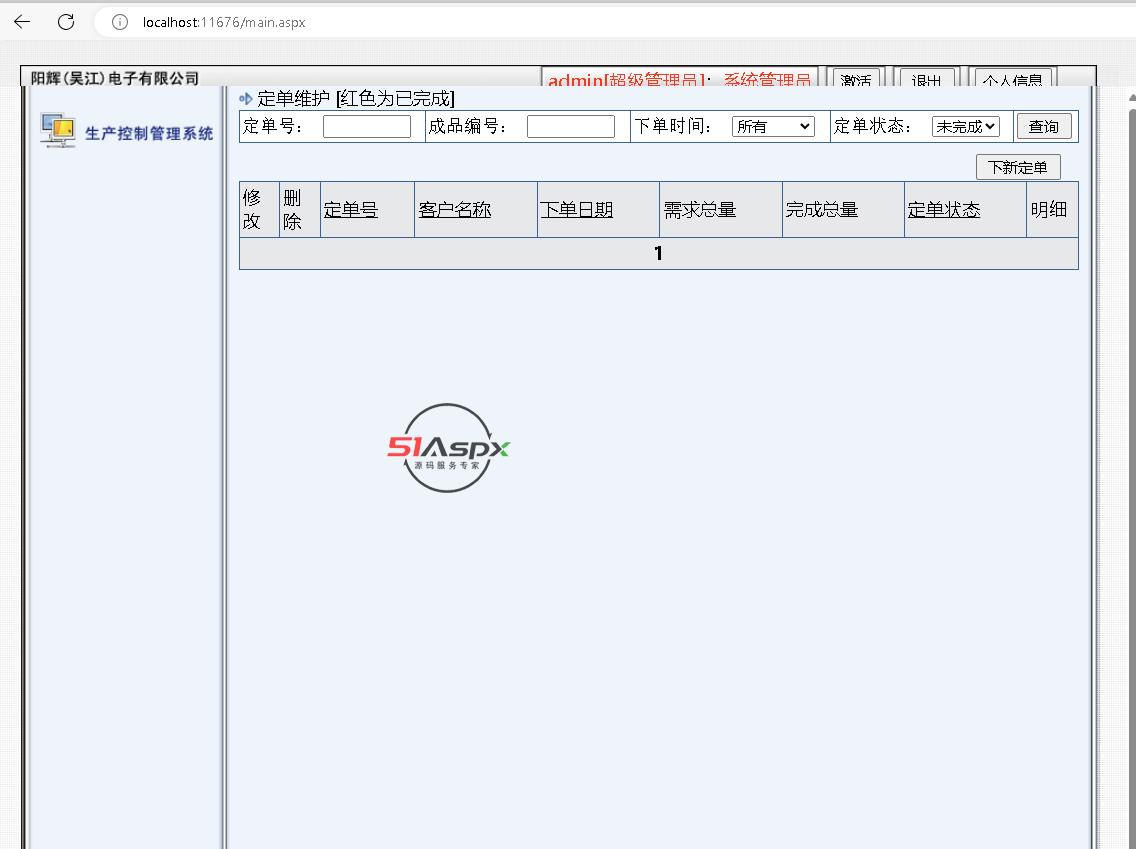
Task: Focus the 成品编号 input field
Action: [x=570, y=126]
